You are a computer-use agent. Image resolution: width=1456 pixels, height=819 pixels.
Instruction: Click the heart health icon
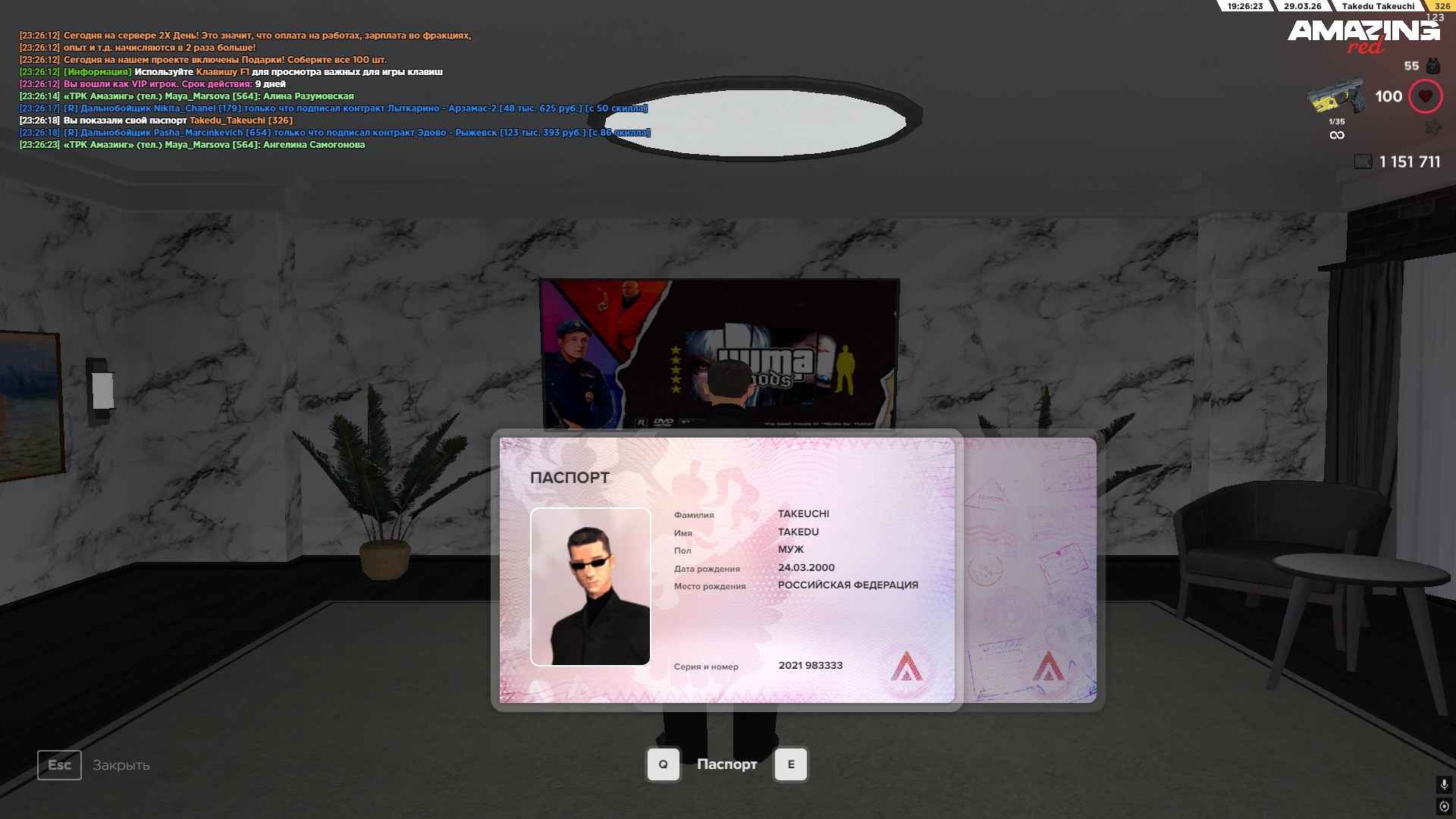pyautogui.click(x=1425, y=96)
